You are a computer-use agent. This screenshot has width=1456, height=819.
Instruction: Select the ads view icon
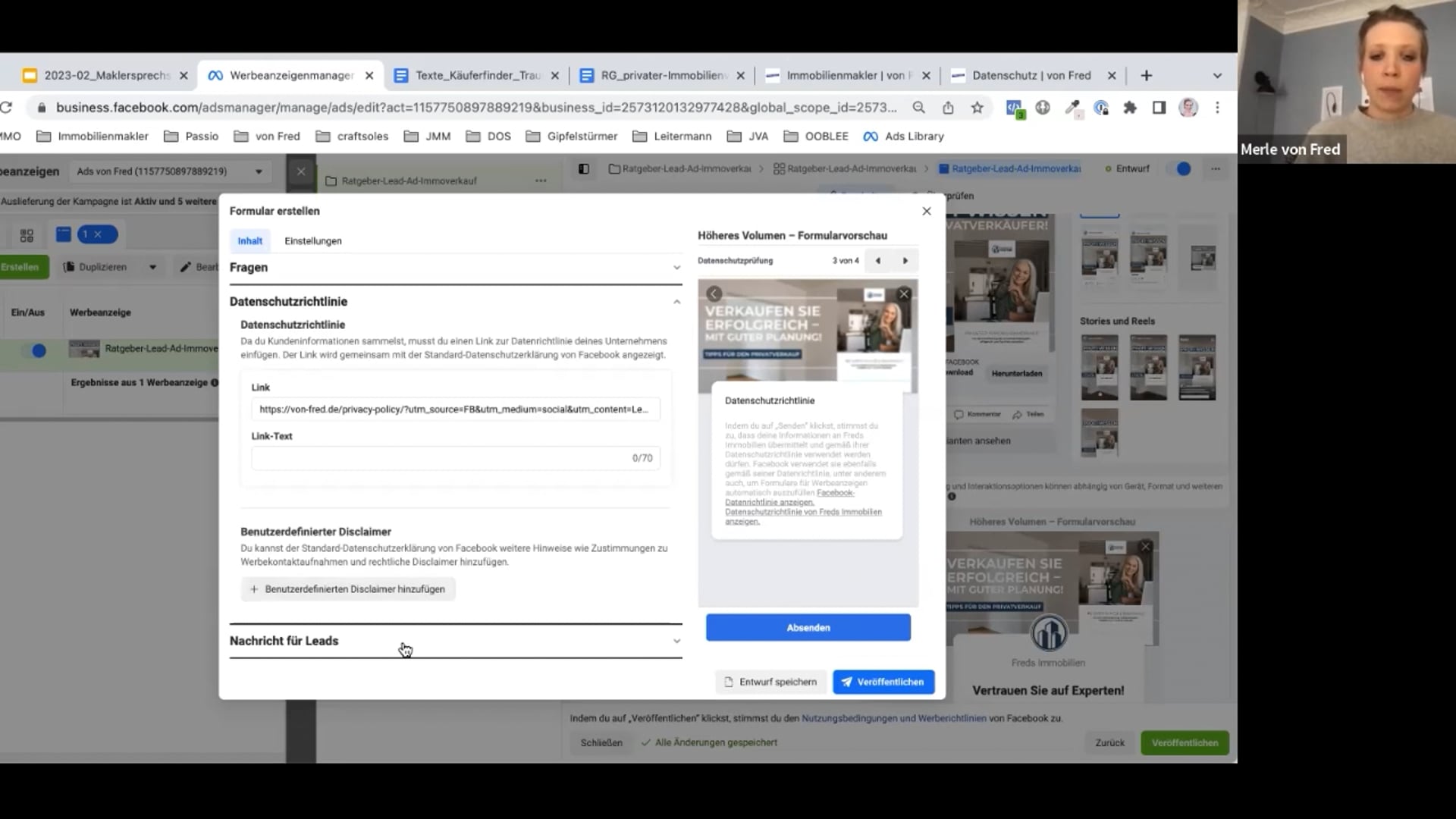tap(64, 235)
